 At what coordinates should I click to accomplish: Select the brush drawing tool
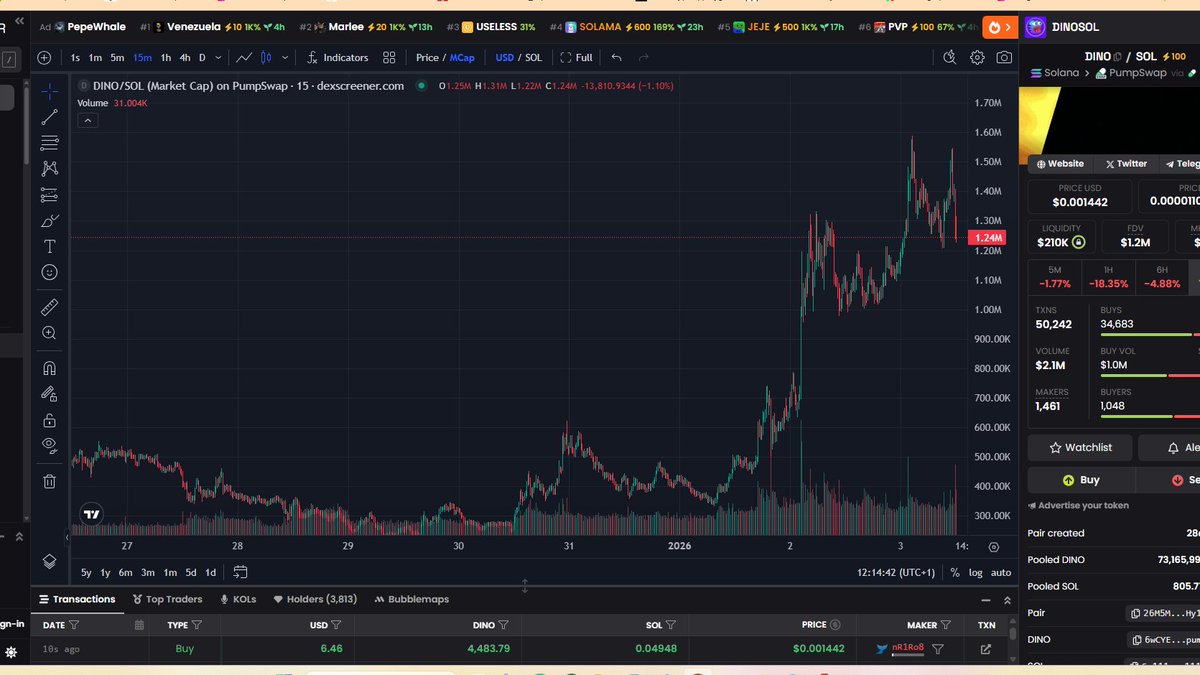[x=49, y=221]
